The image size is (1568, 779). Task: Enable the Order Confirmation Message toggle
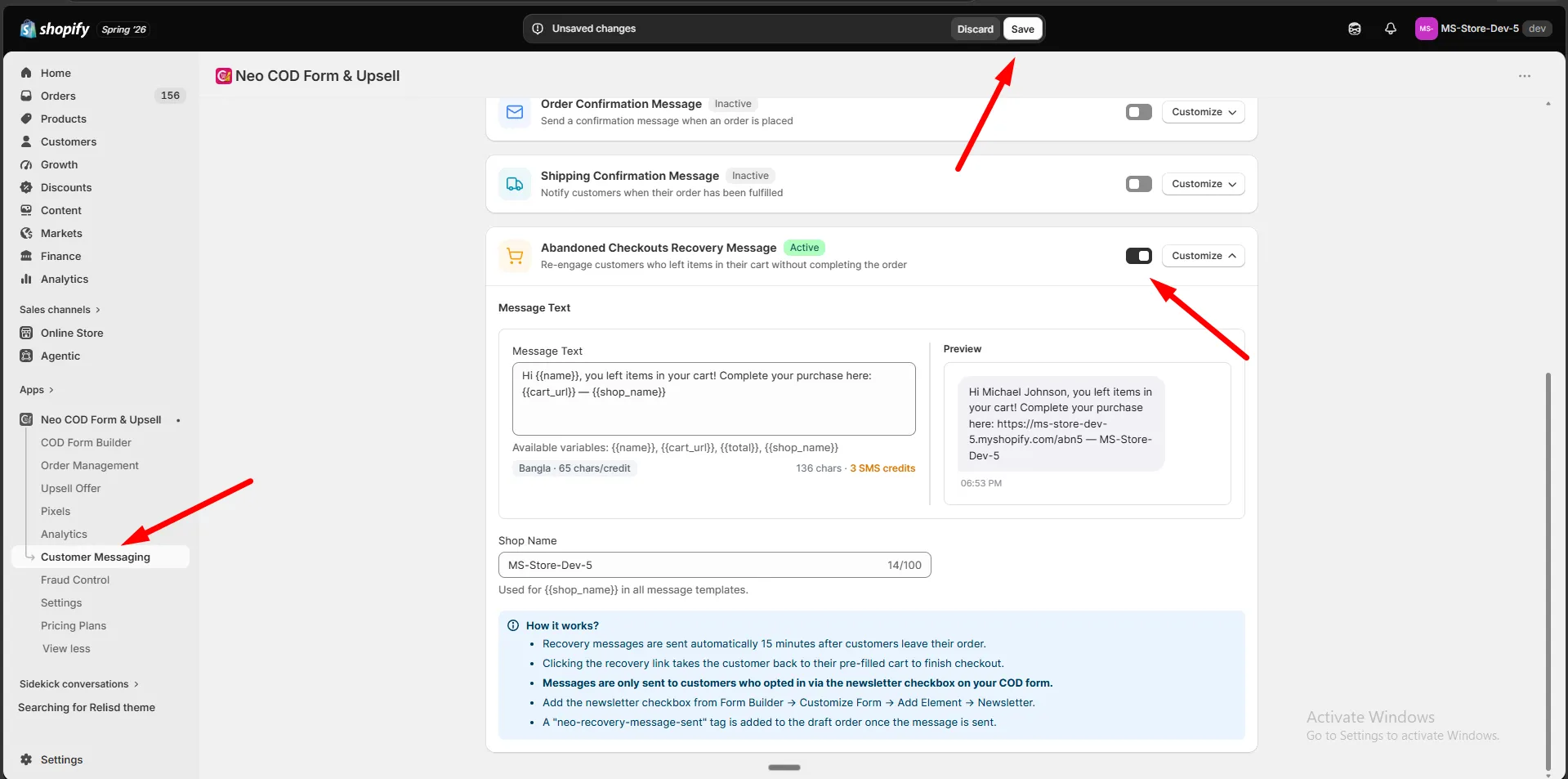(x=1138, y=112)
